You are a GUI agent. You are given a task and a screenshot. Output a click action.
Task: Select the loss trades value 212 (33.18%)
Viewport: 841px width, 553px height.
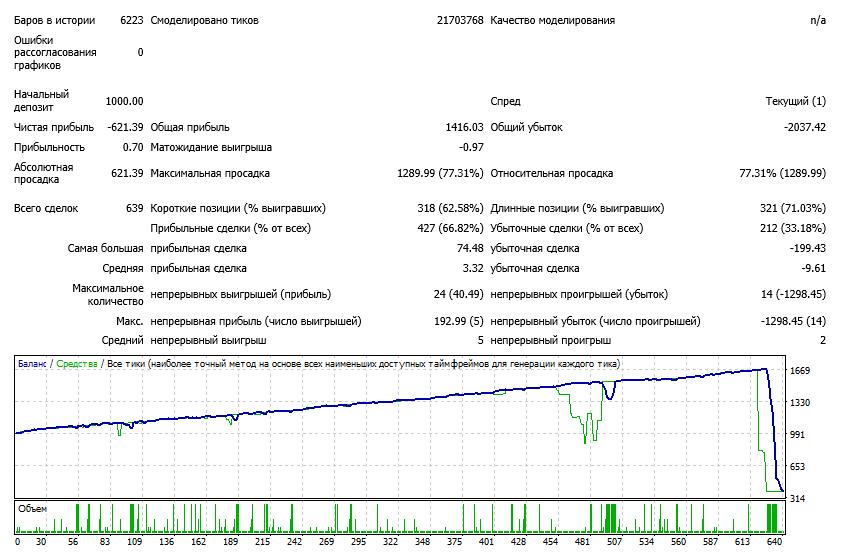(x=793, y=228)
